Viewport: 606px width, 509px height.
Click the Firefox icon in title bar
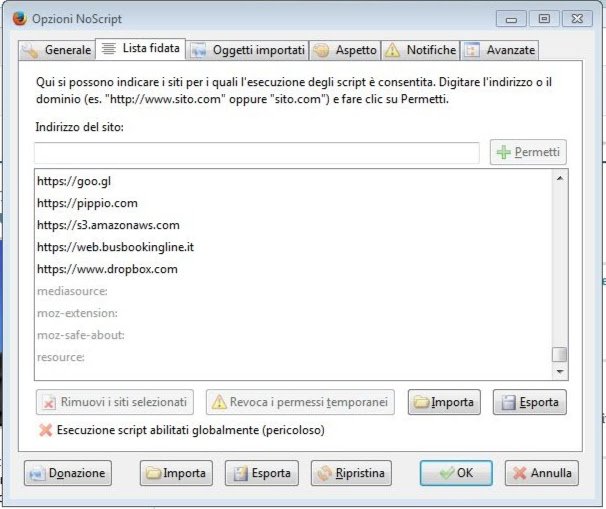19,18
